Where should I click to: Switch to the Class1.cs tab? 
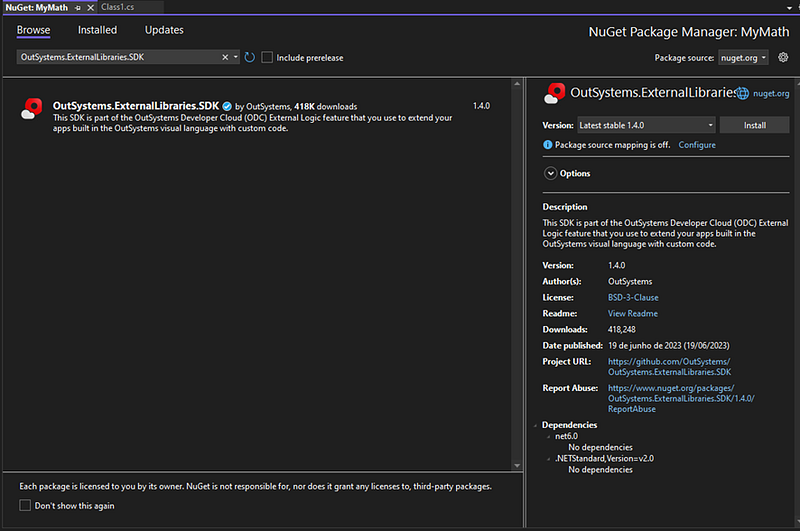[x=117, y=7]
